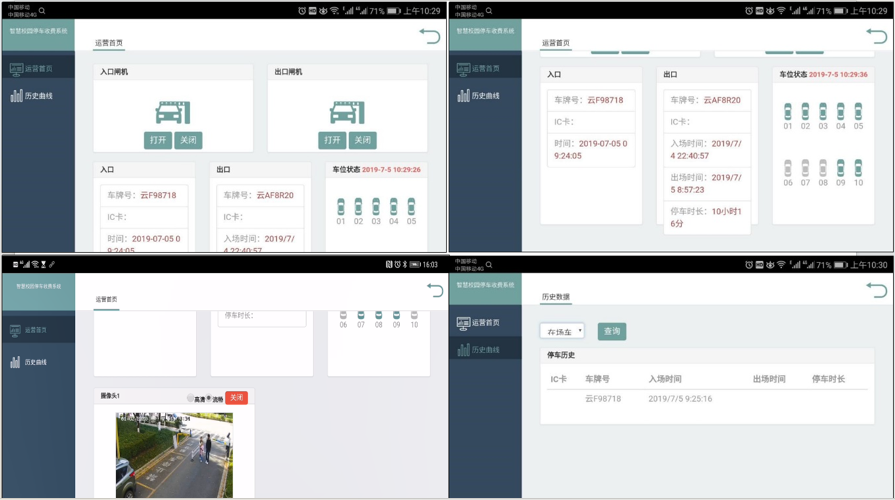Select occupied parking spot 09 on the ten-spot screen
This screenshot has width=895, height=500.
coord(841,173)
